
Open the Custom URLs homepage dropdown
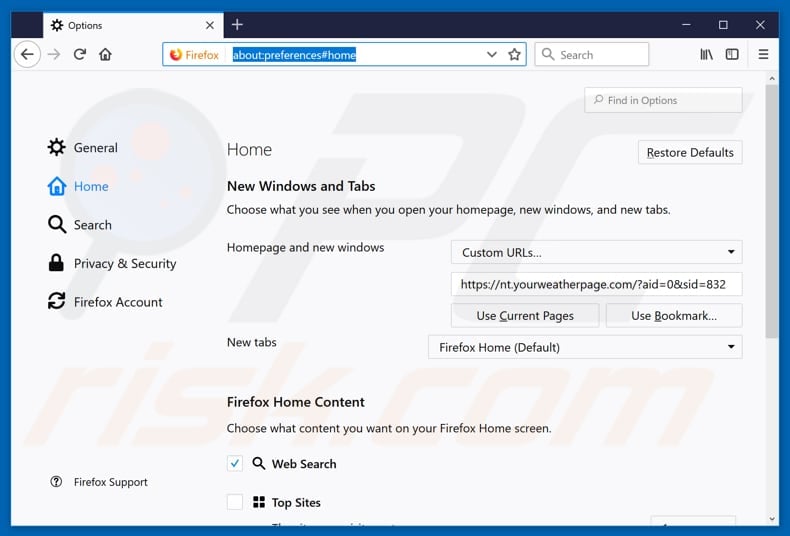click(x=596, y=253)
